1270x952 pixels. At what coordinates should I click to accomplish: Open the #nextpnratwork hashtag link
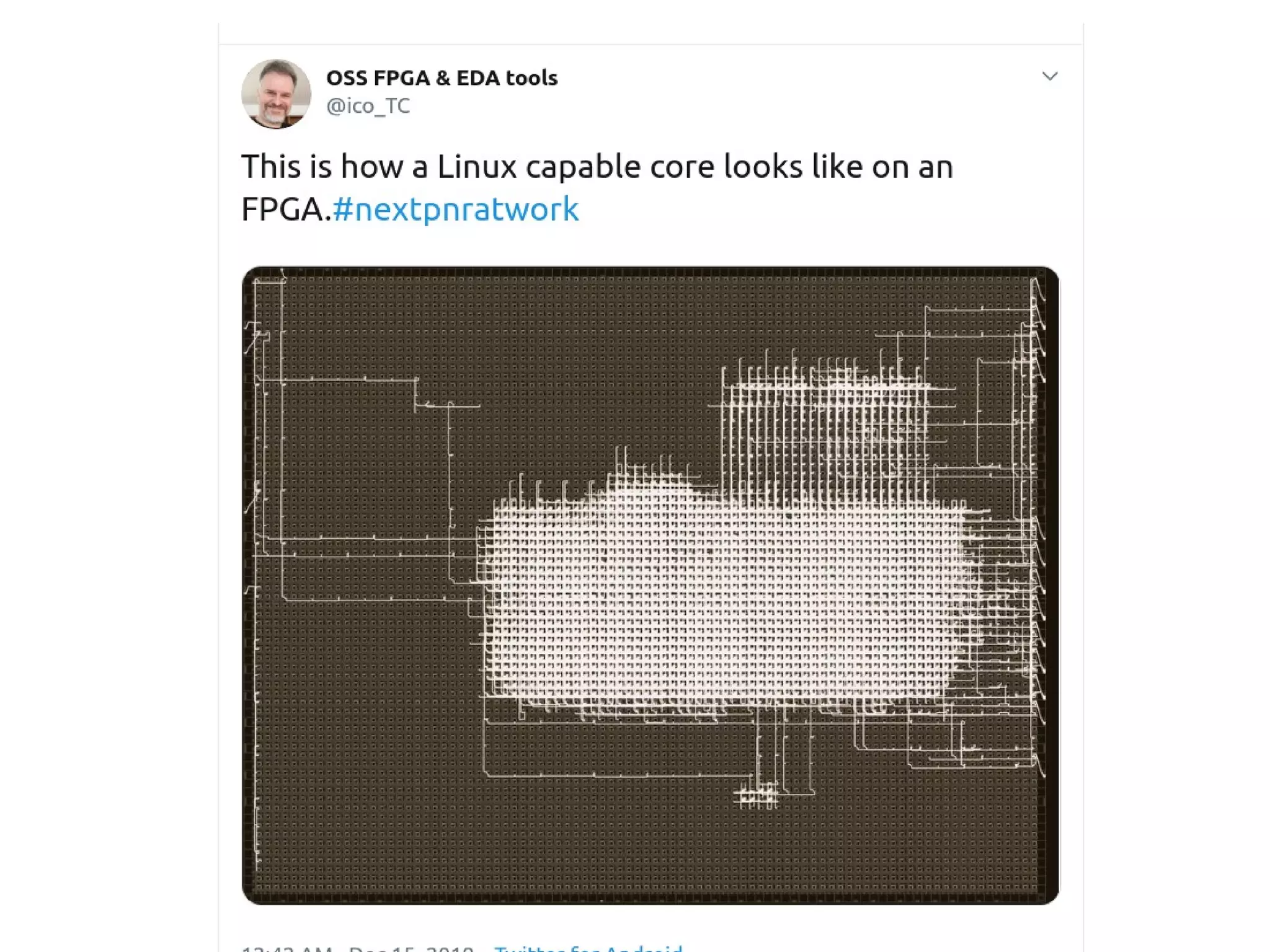tap(456, 209)
